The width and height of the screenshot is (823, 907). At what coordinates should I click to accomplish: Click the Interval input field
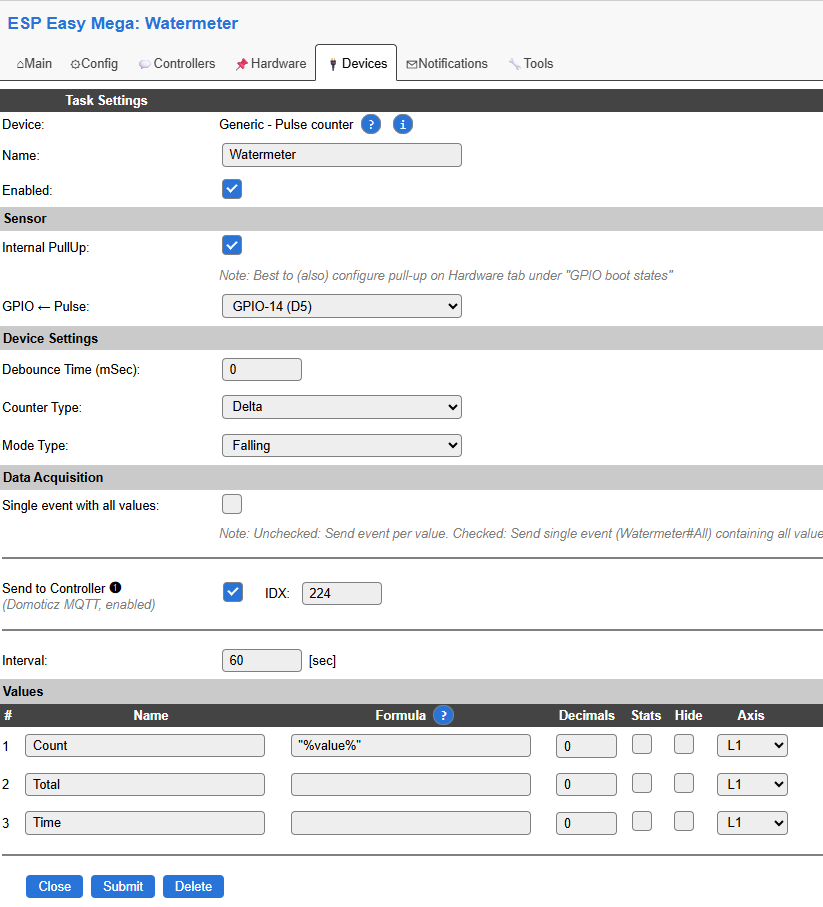pyautogui.click(x=261, y=660)
